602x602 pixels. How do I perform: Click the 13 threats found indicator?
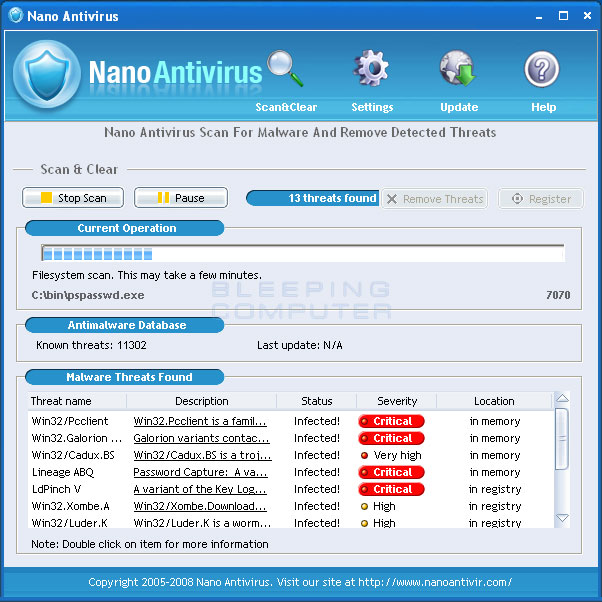click(313, 198)
